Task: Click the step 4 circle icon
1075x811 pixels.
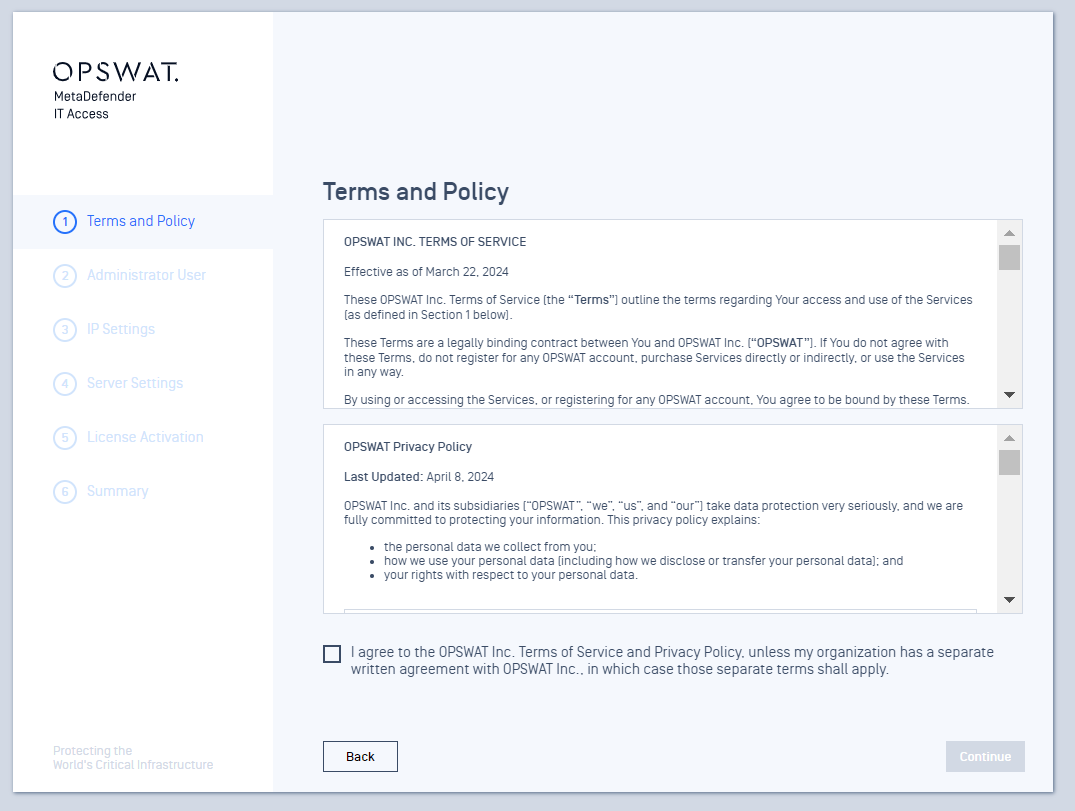Action: click(x=65, y=383)
